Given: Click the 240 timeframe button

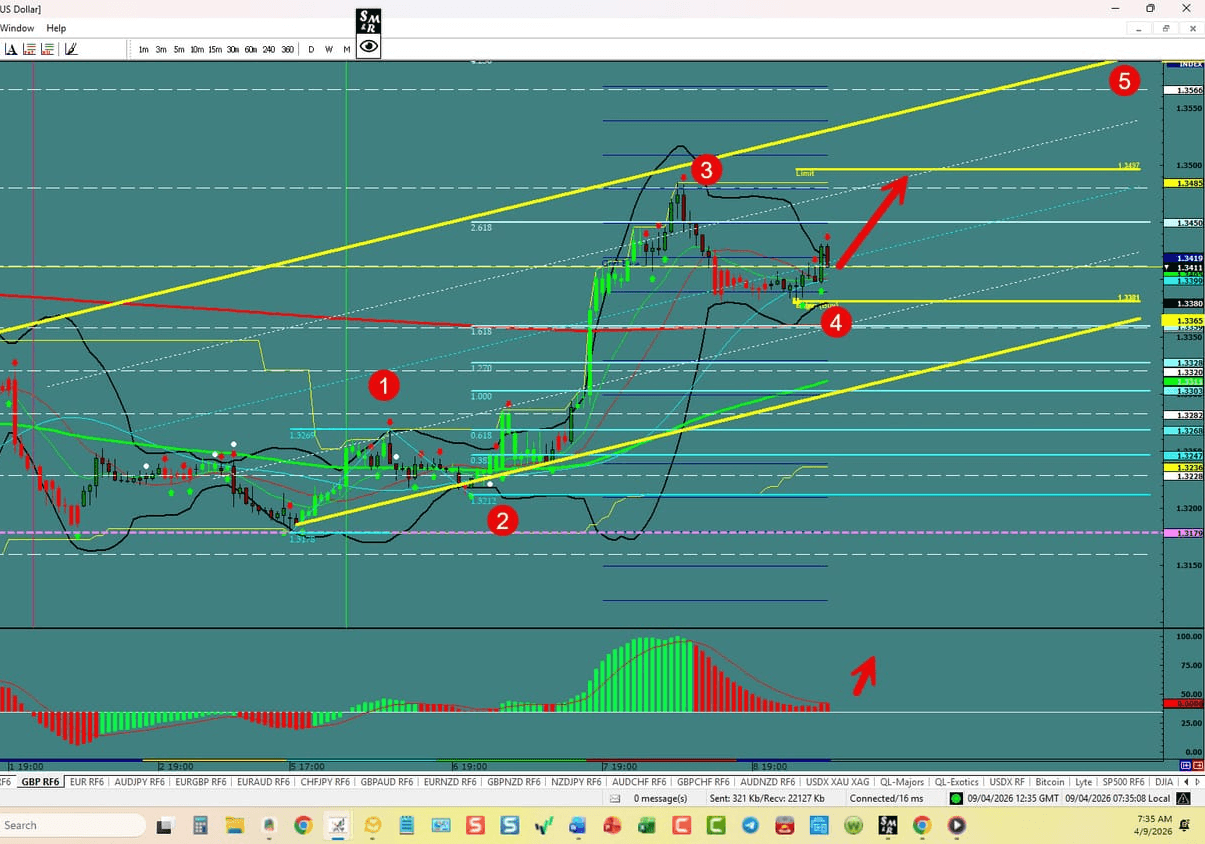Looking at the screenshot, I should (x=268, y=48).
